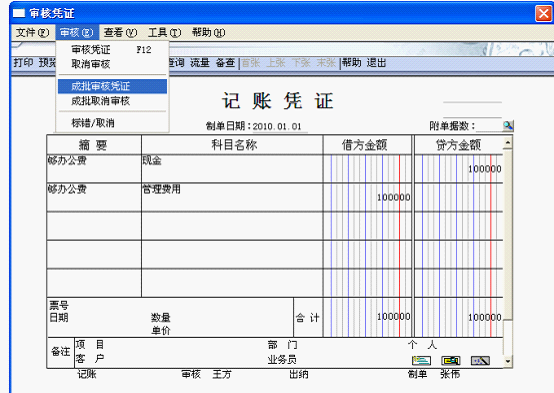Click the credit total 100000 in 合计 row
Screen dimensions: 554x393
pos(485,317)
